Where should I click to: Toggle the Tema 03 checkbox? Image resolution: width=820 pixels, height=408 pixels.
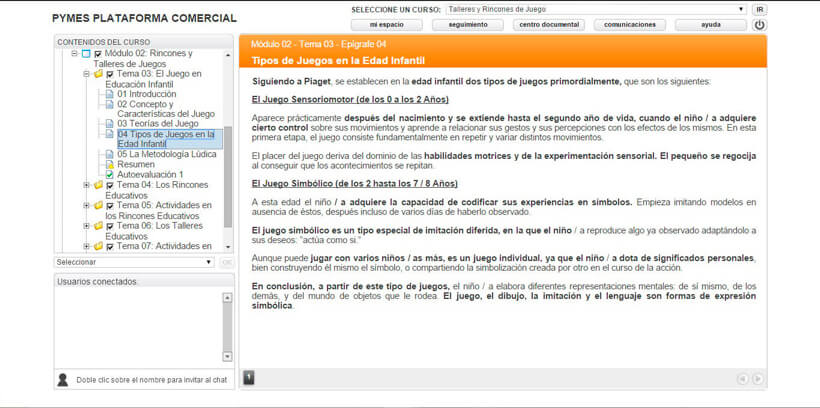[x=110, y=74]
